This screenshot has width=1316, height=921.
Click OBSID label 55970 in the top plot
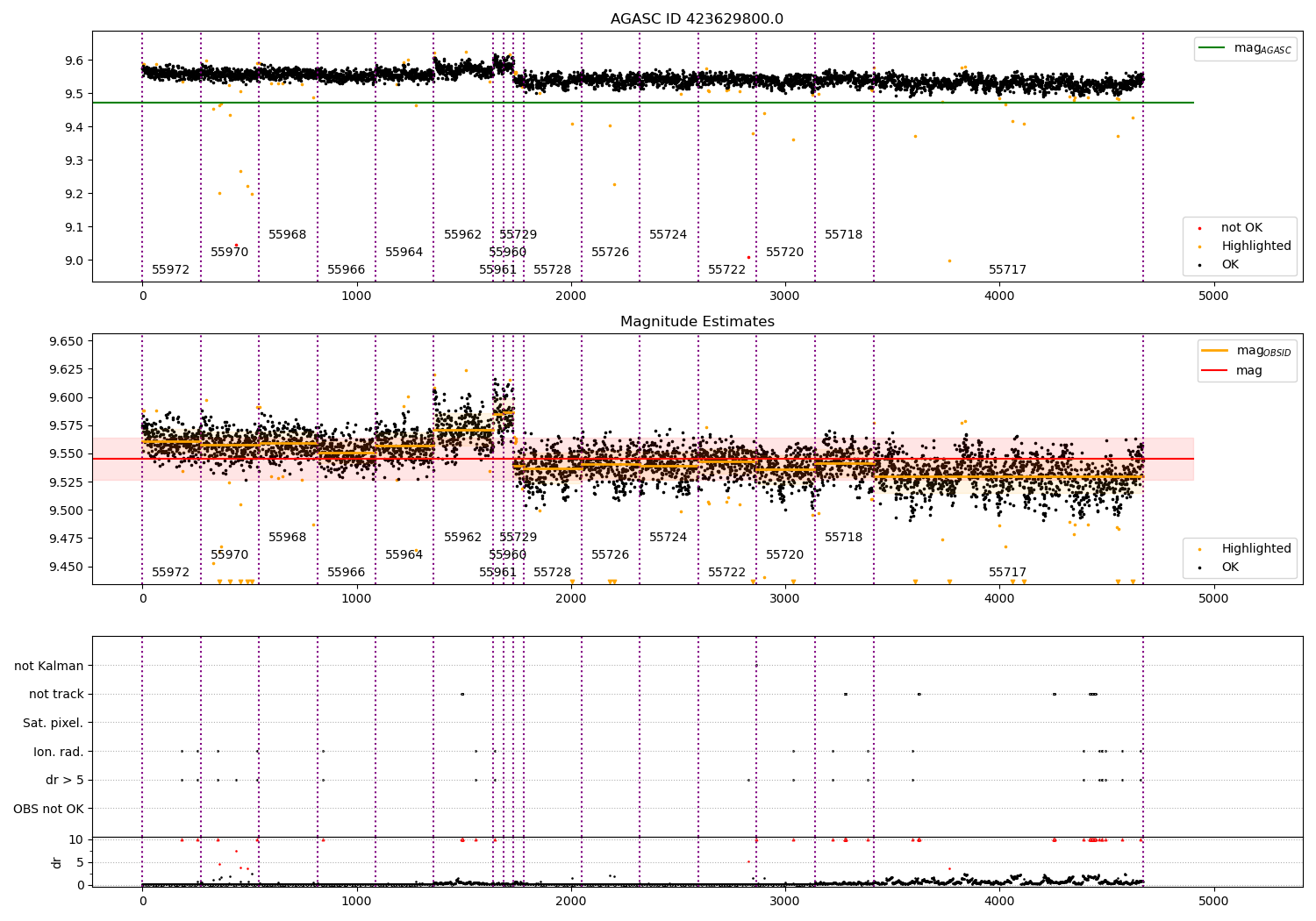coord(230,253)
